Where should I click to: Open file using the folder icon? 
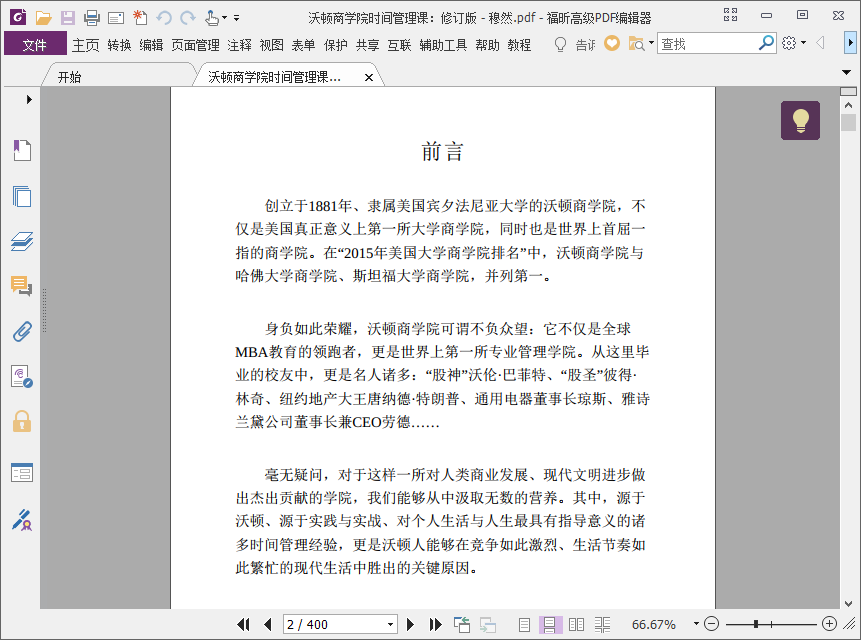pos(43,18)
